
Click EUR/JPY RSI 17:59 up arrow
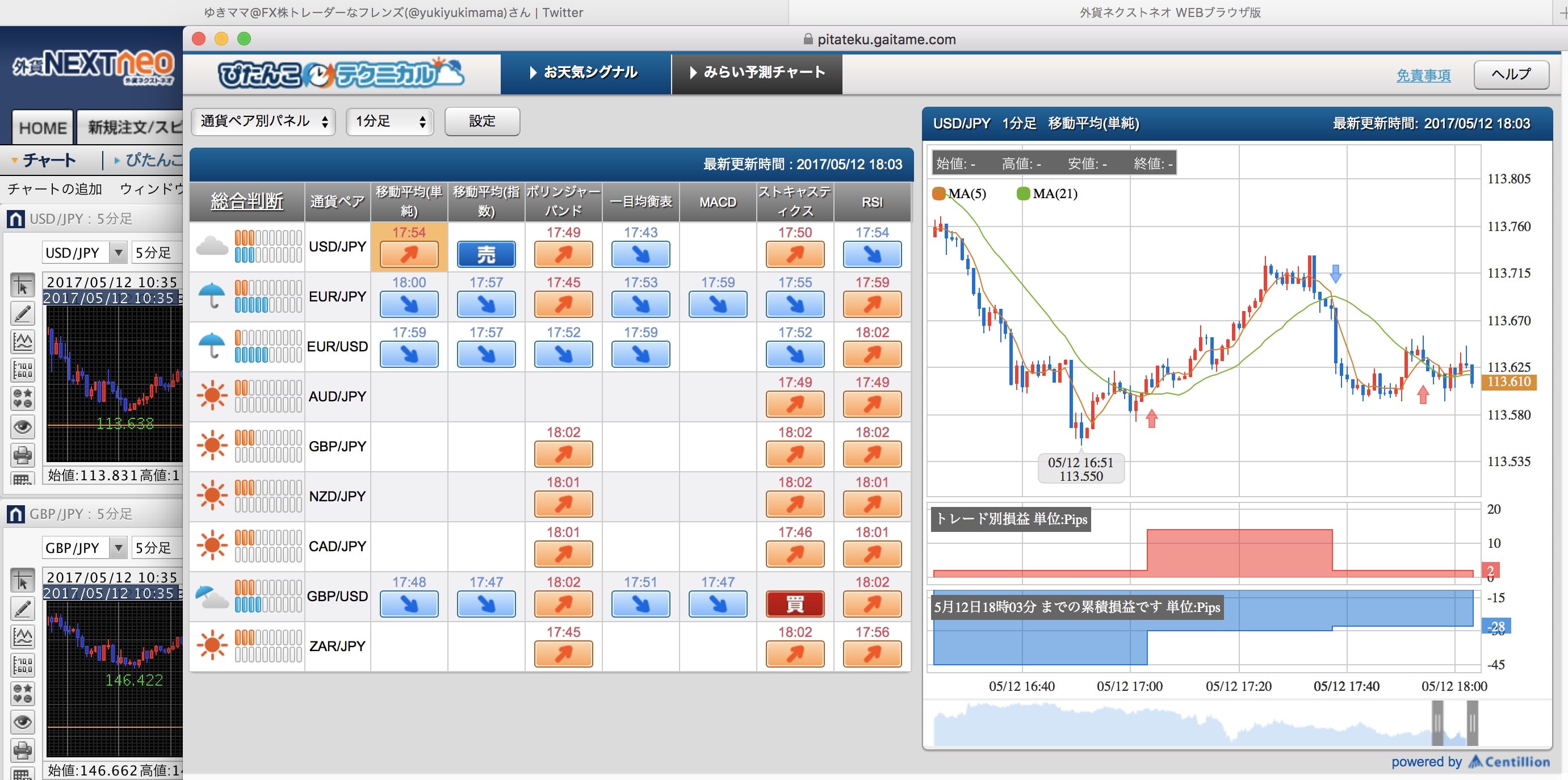pos(872,304)
